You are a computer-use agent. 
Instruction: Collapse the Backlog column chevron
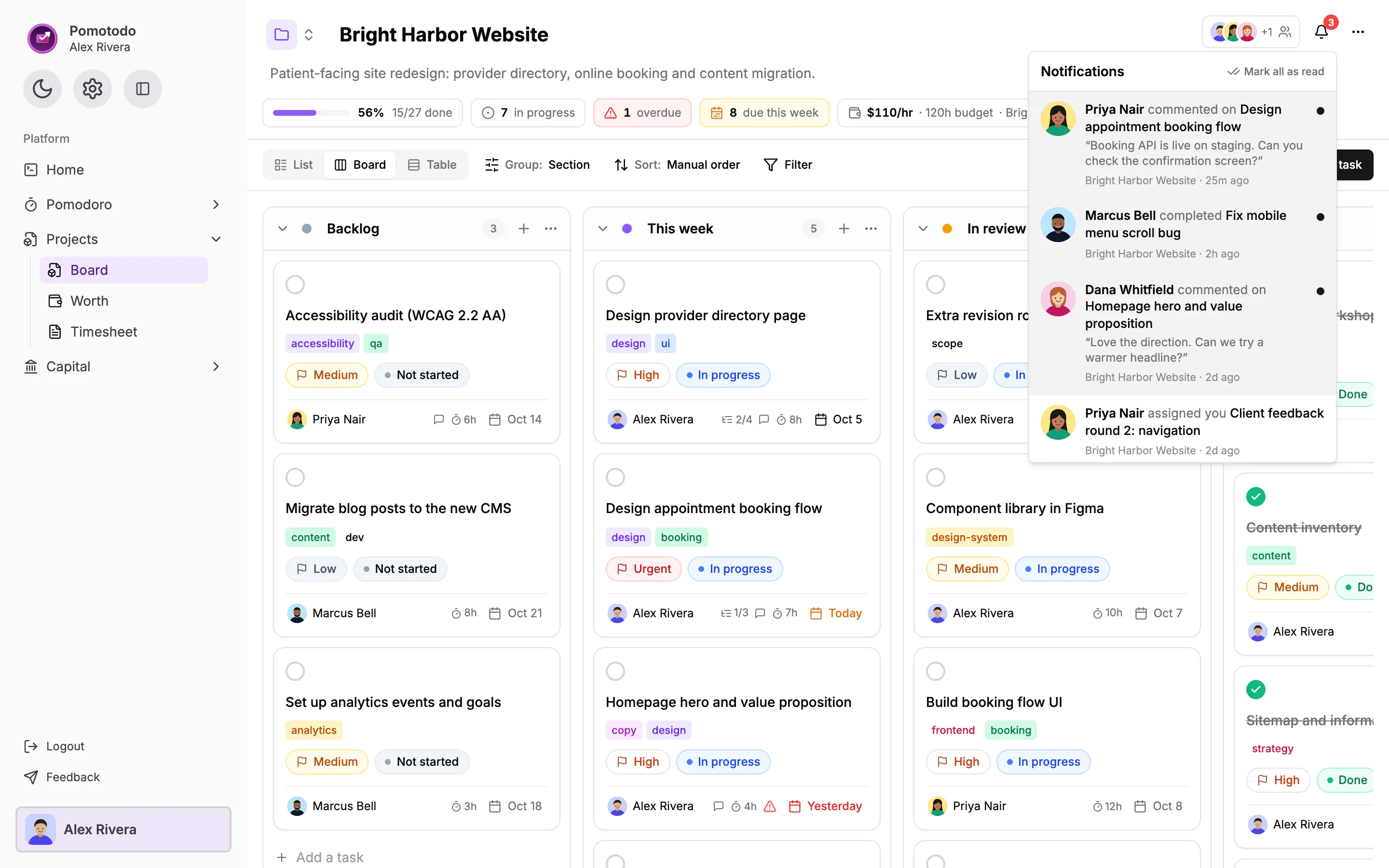(283, 229)
